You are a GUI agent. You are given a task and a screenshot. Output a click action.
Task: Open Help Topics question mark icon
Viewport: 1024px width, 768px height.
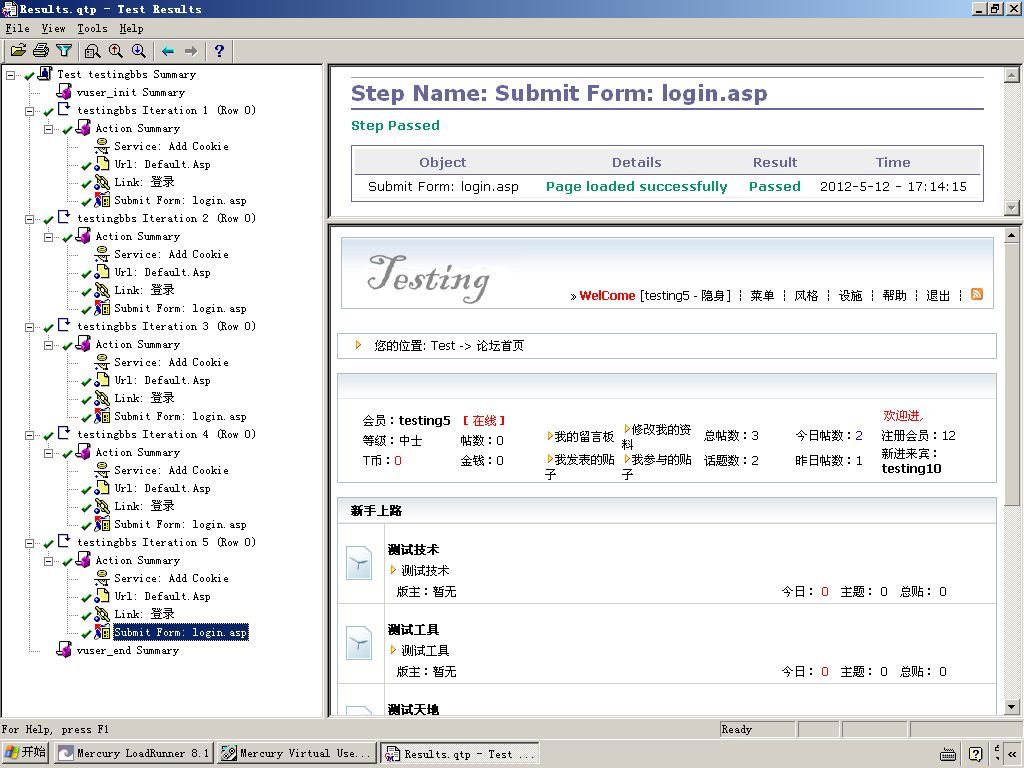(219, 50)
